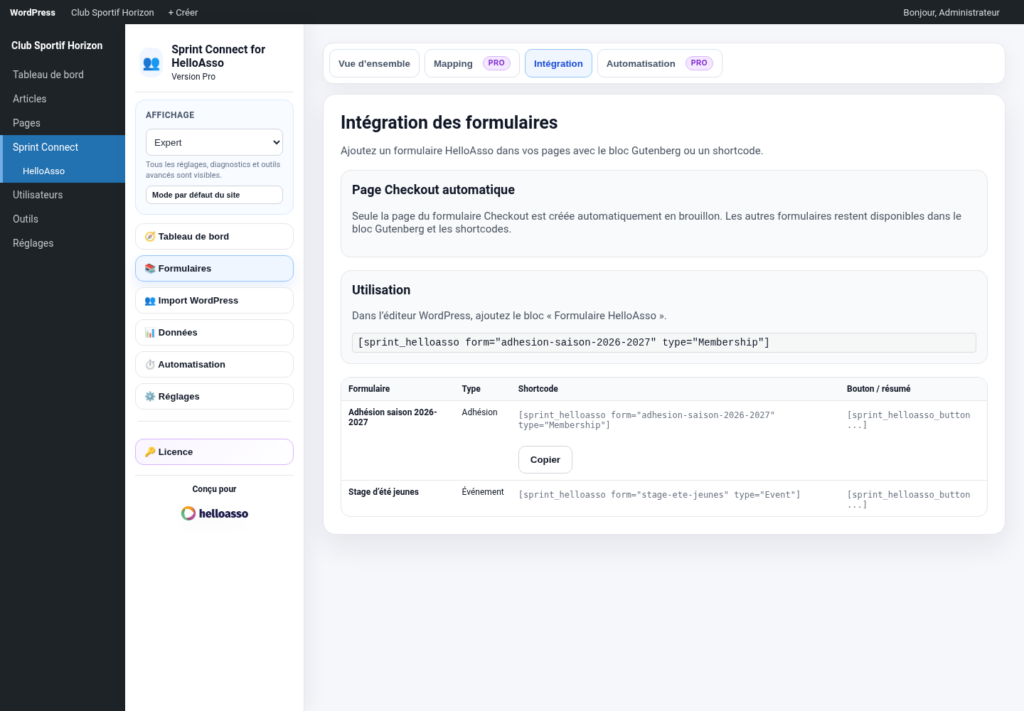Open the HelloAsso submenu item
Viewport: 1024px width, 711px height.
point(62,171)
